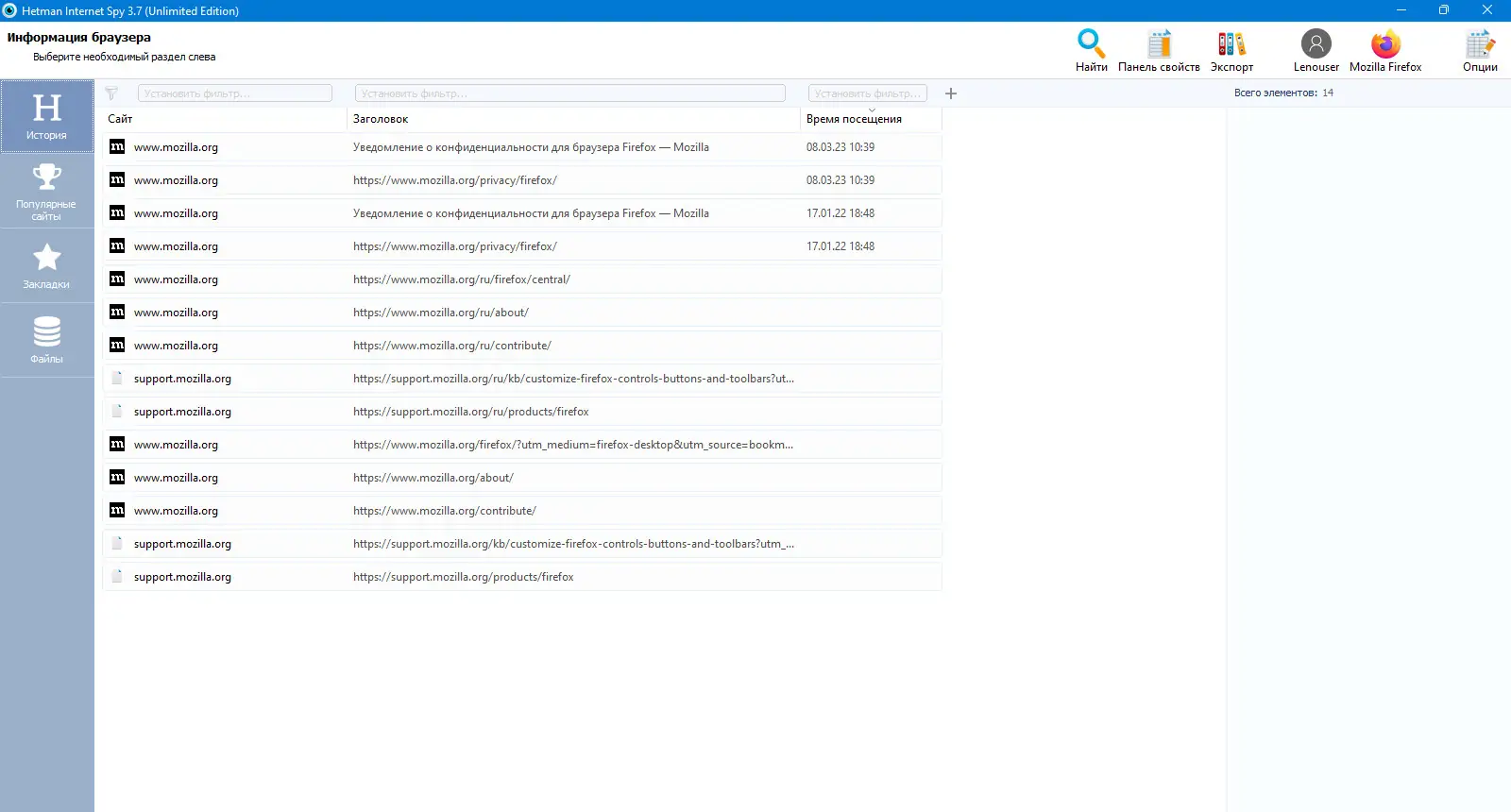The image size is (1511, 812).
Task: Click the Сайт column filter field
Action: 235,93
